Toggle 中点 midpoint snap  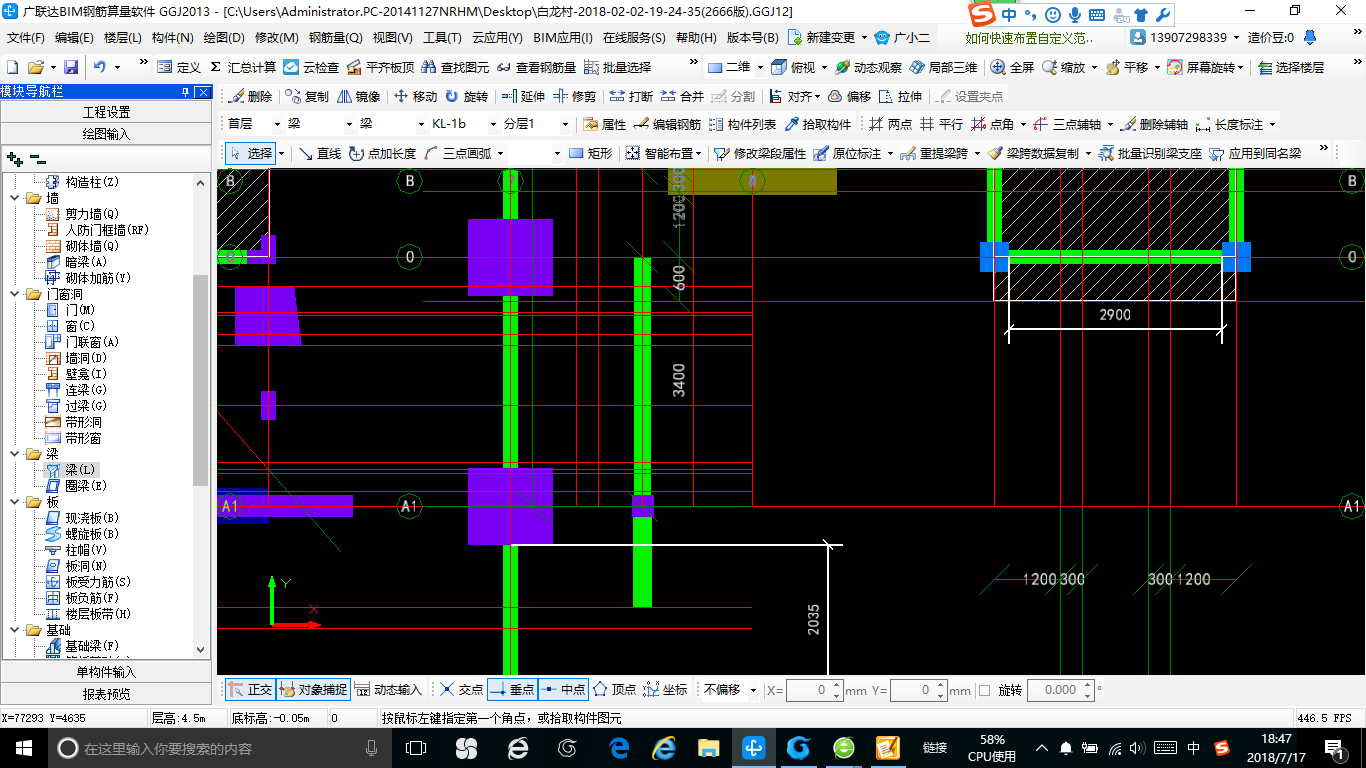(563, 690)
